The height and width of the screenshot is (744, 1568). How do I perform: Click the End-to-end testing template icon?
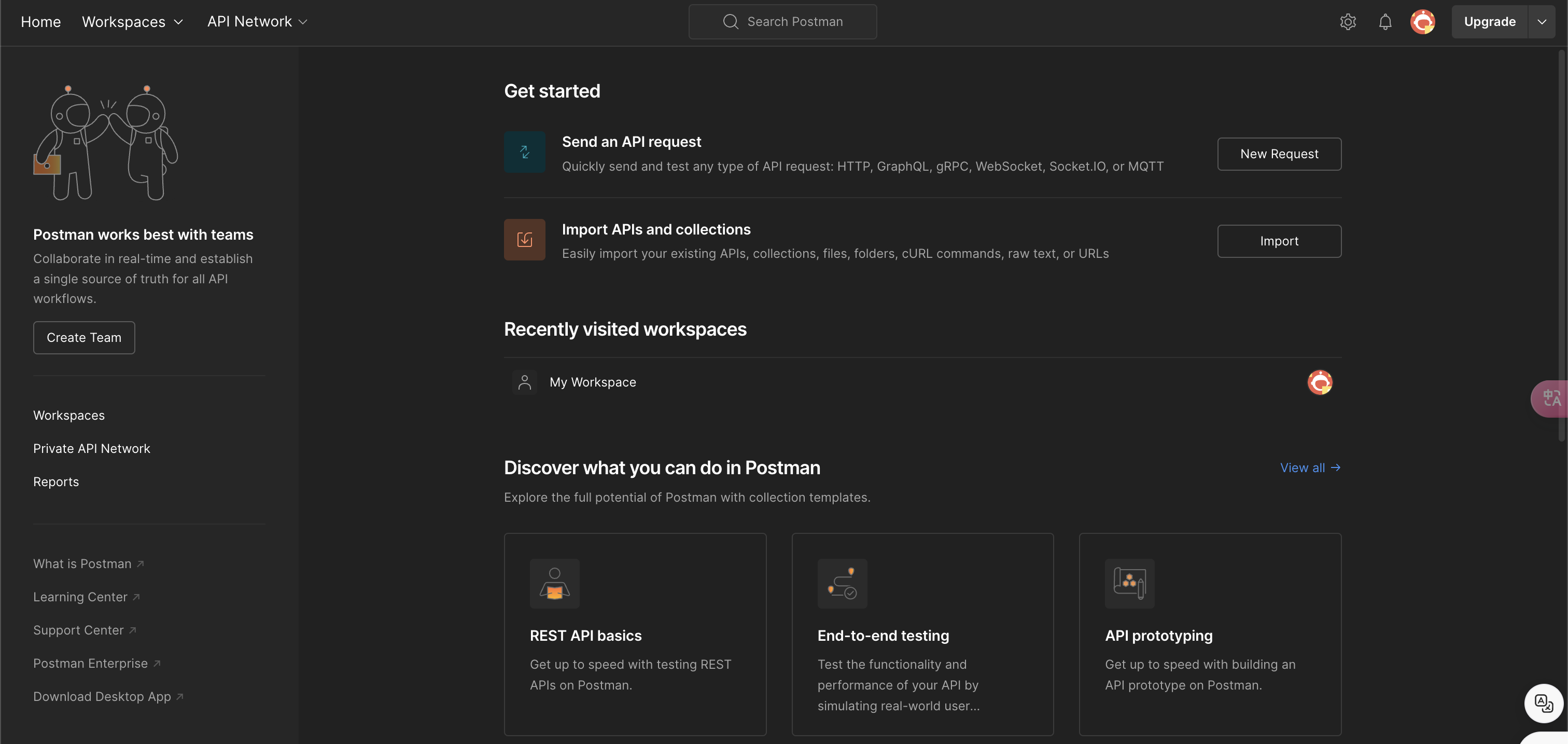click(842, 583)
